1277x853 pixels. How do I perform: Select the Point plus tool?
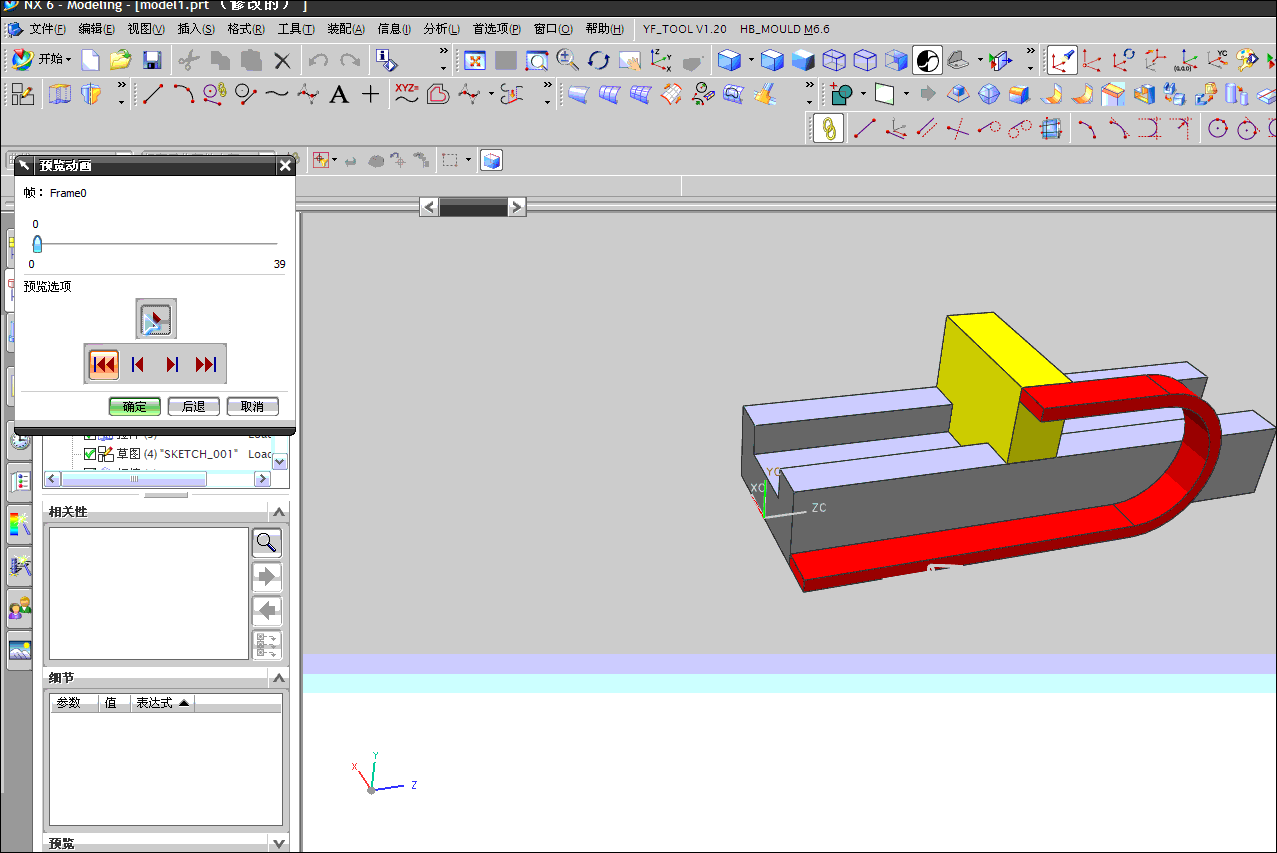coord(371,95)
